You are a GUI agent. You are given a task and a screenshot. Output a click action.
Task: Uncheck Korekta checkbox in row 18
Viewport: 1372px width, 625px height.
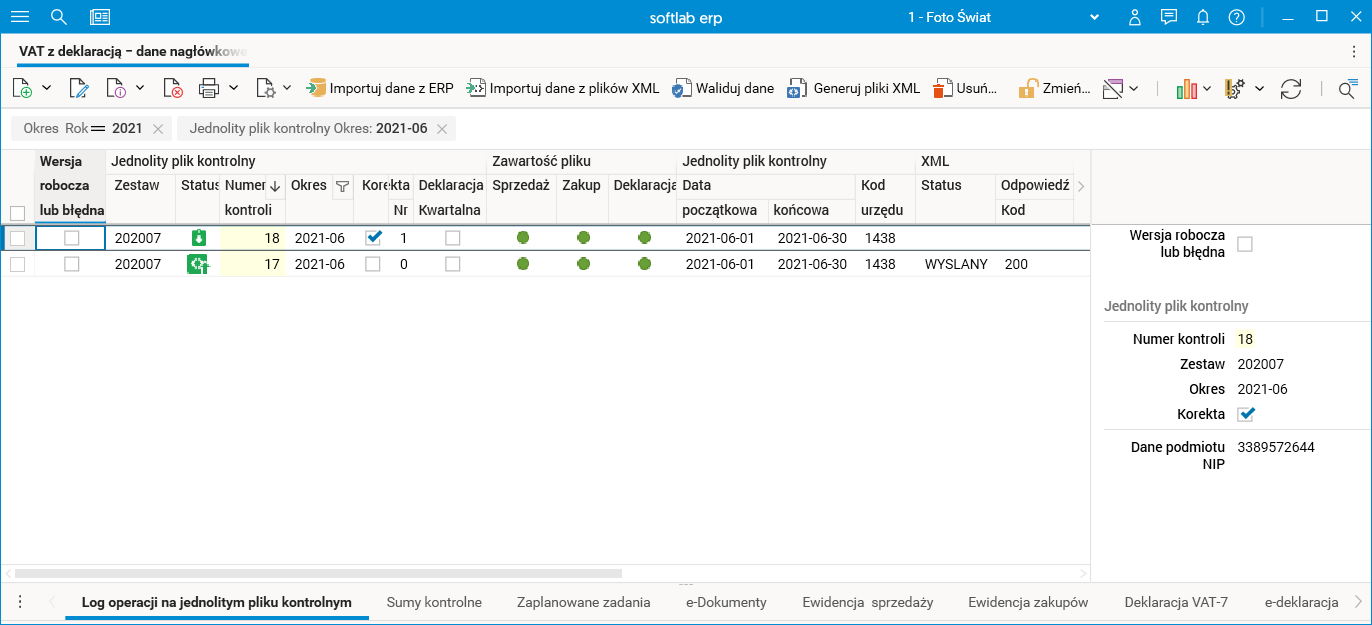373,238
